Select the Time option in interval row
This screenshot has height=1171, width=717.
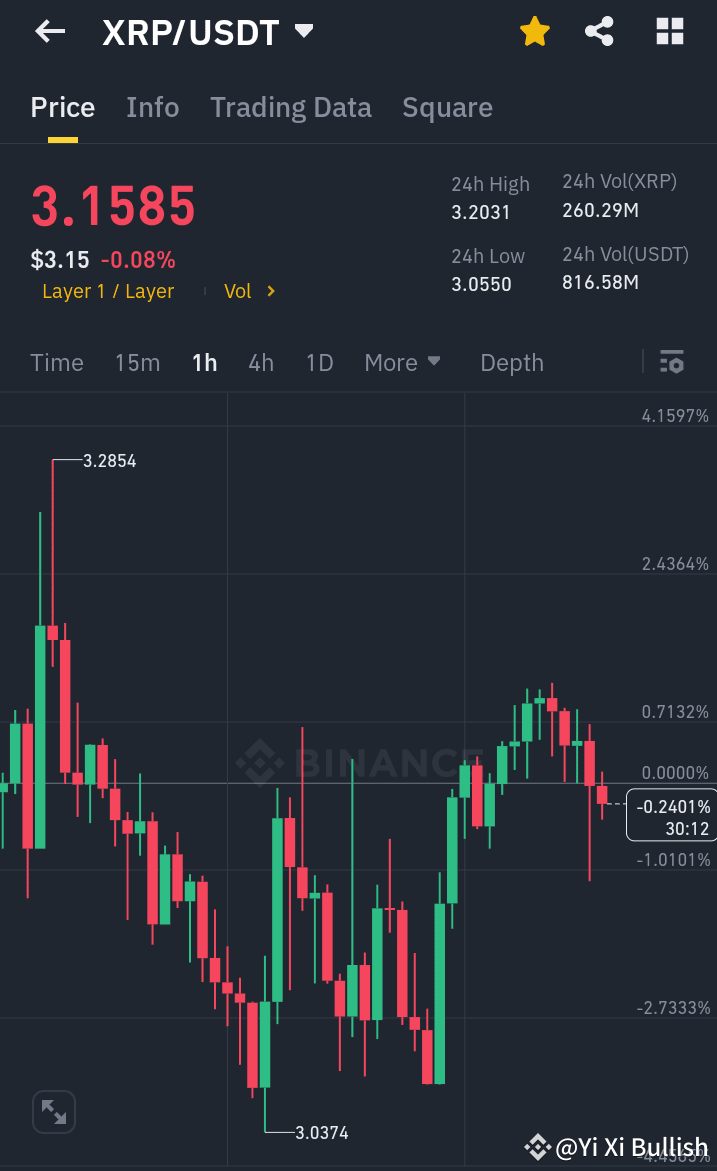(x=56, y=363)
